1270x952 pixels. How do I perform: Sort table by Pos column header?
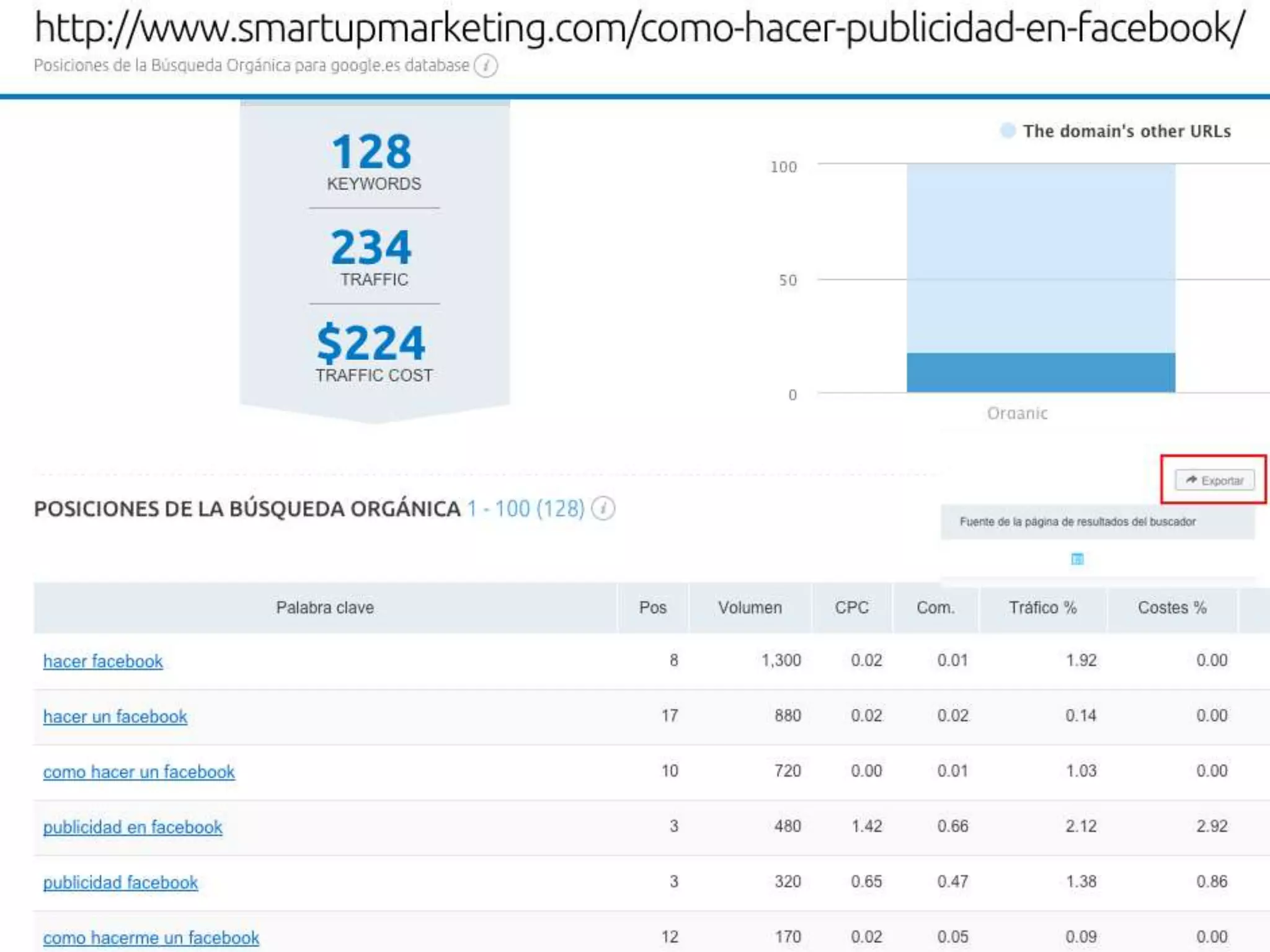point(653,607)
